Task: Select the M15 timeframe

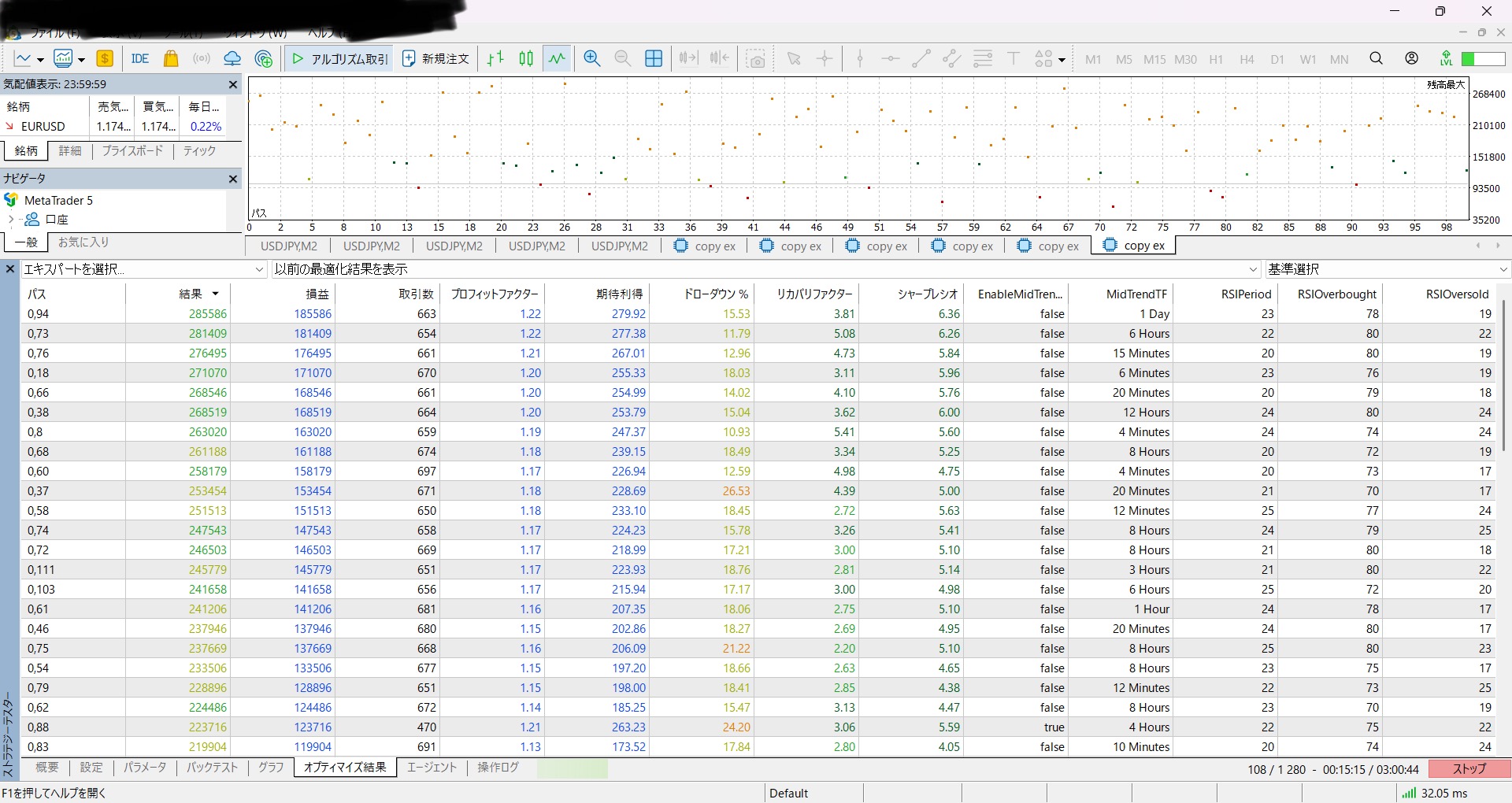Action: click(x=1154, y=59)
